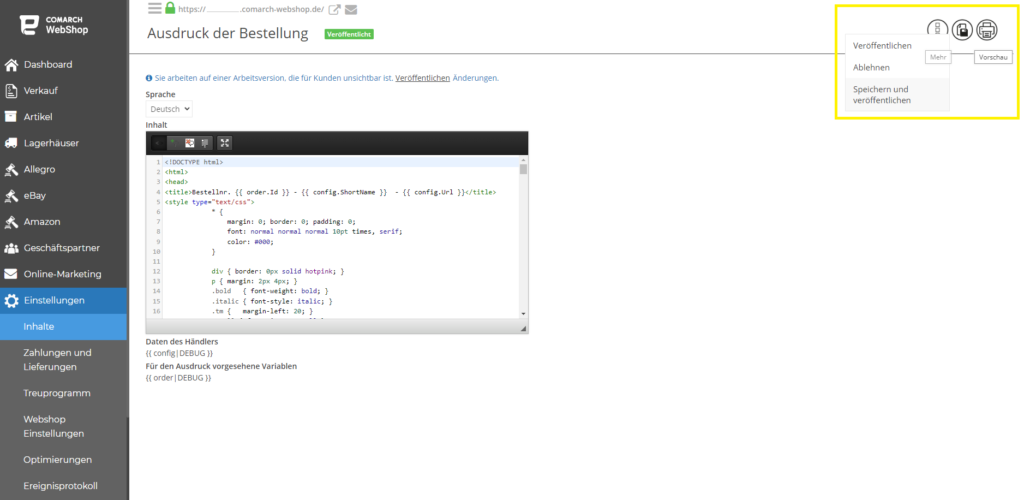Click the 'Ausdruck der Bestellung' page heading
The height and width of the screenshot is (500, 1024).
228,33
